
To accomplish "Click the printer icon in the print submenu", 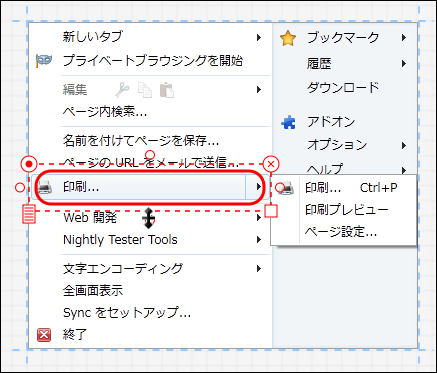I will point(286,188).
